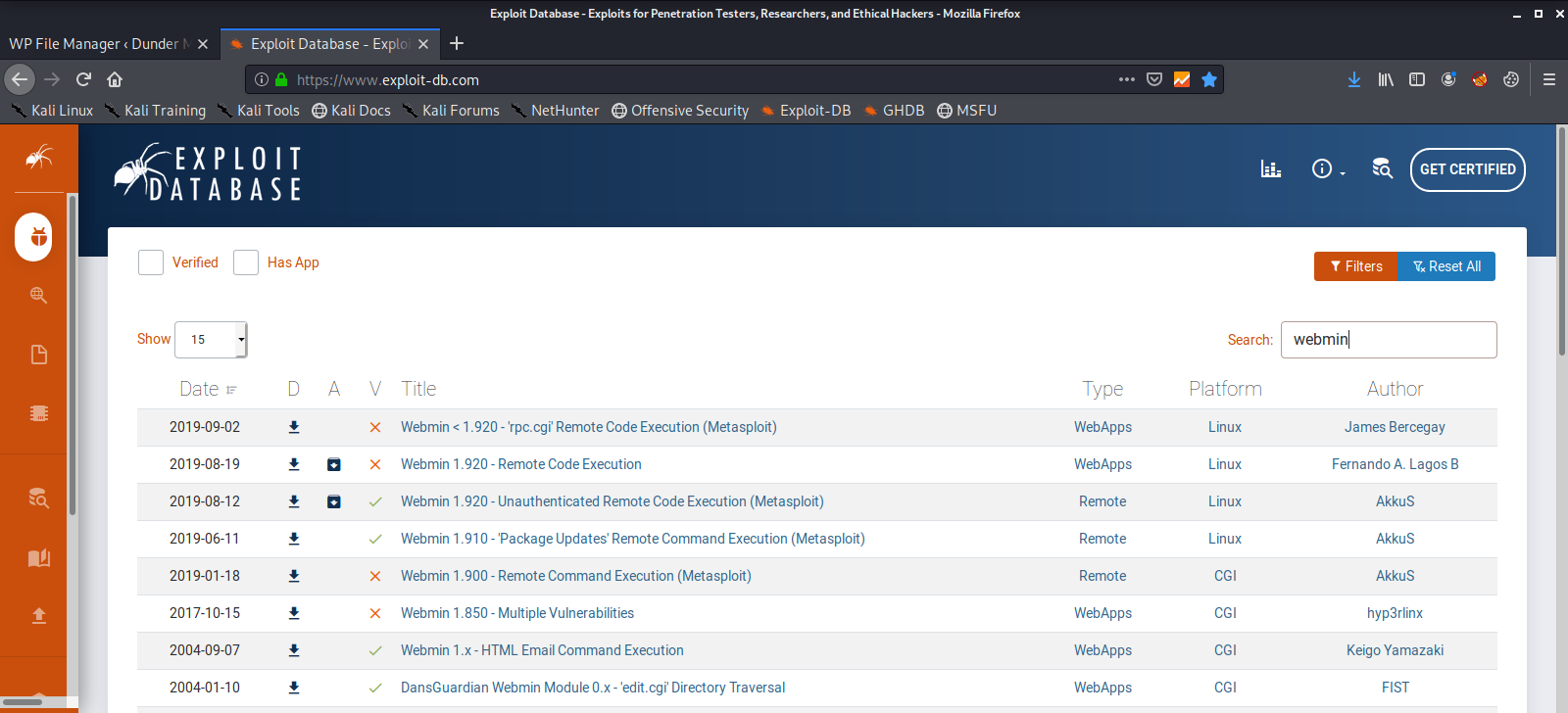Expand the info dropdown in the header
The width and height of the screenshot is (1568, 713).
pos(1328,169)
